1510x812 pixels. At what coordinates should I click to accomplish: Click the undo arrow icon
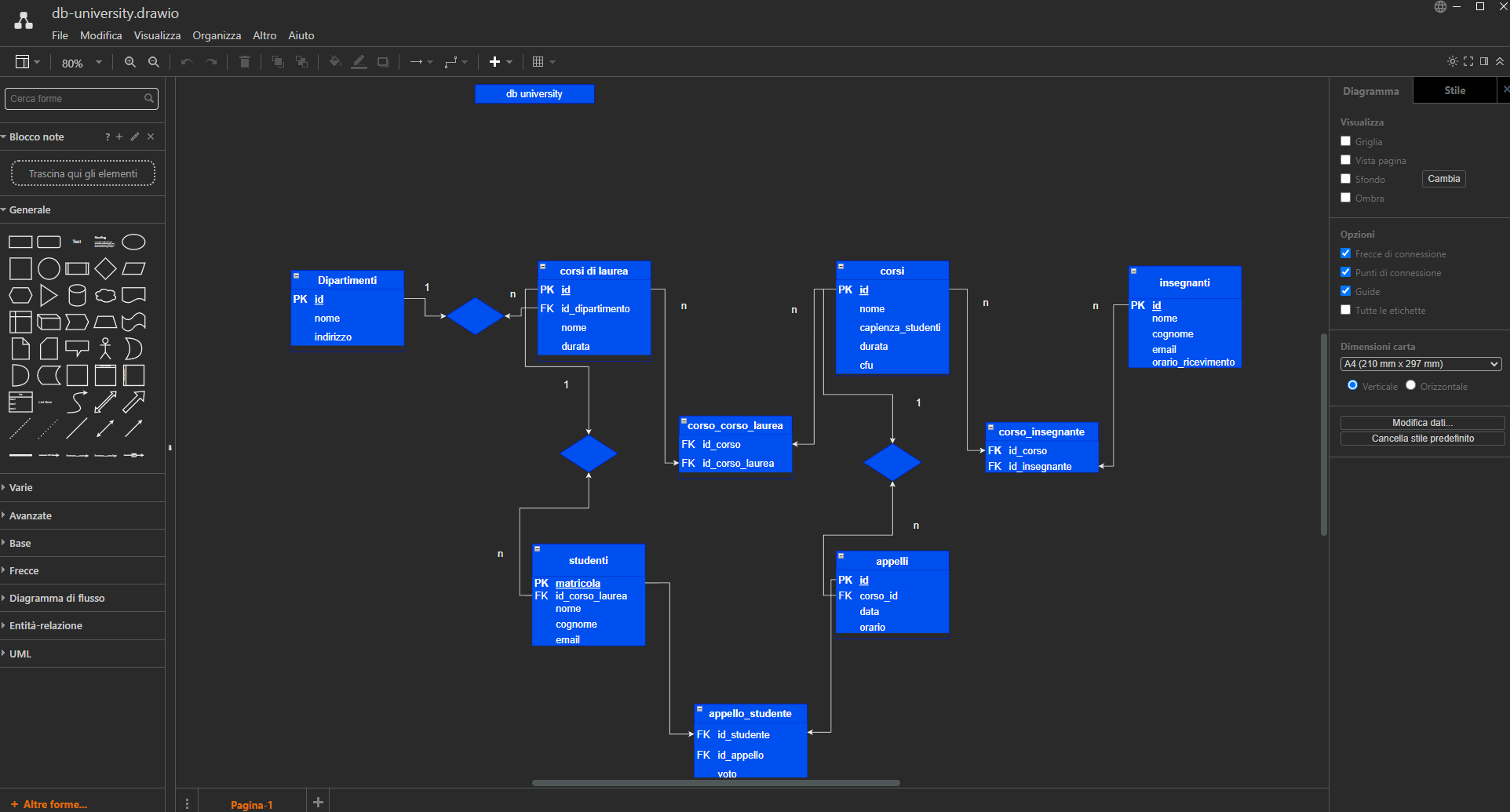coord(186,62)
